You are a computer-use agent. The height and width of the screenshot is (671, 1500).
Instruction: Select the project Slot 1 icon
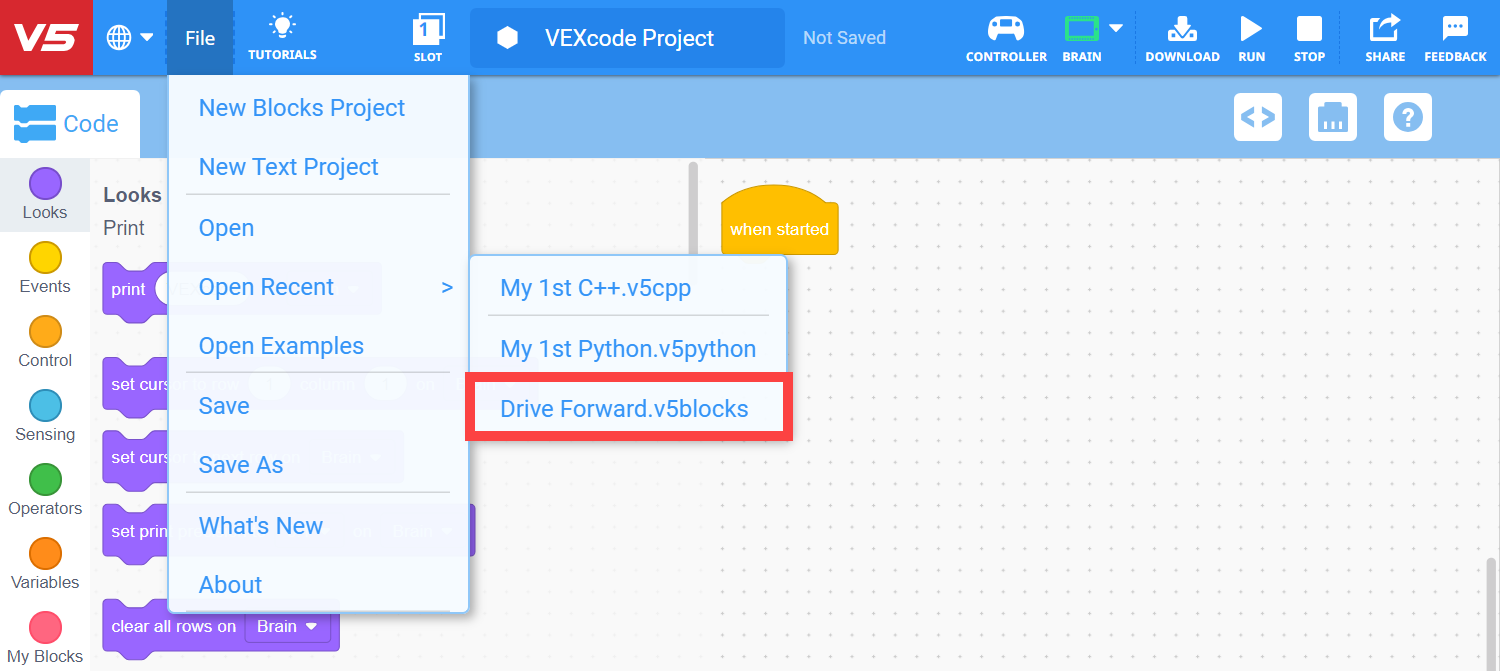tap(428, 31)
